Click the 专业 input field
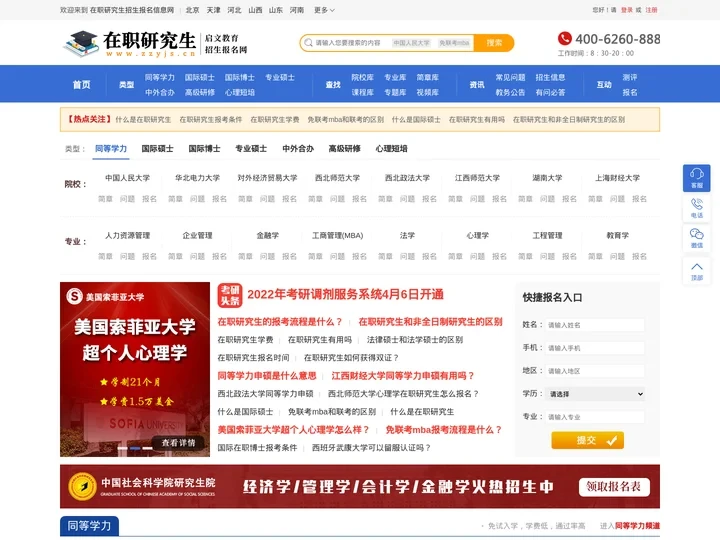The height and width of the screenshot is (540, 720). (x=594, y=417)
